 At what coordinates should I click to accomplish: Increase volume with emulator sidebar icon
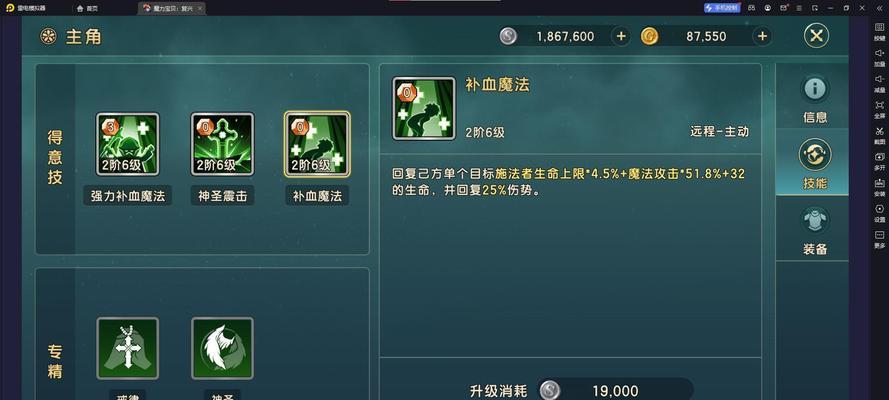pos(879,56)
